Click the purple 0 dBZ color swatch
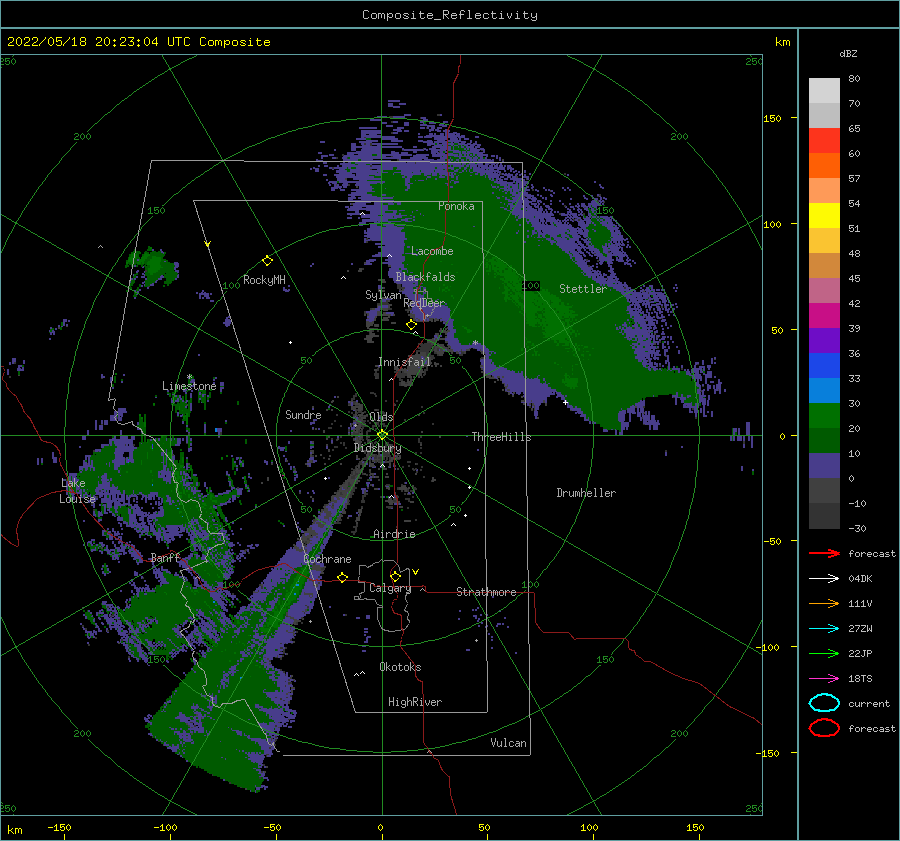Screen dimensions: 900x841 click(824, 465)
